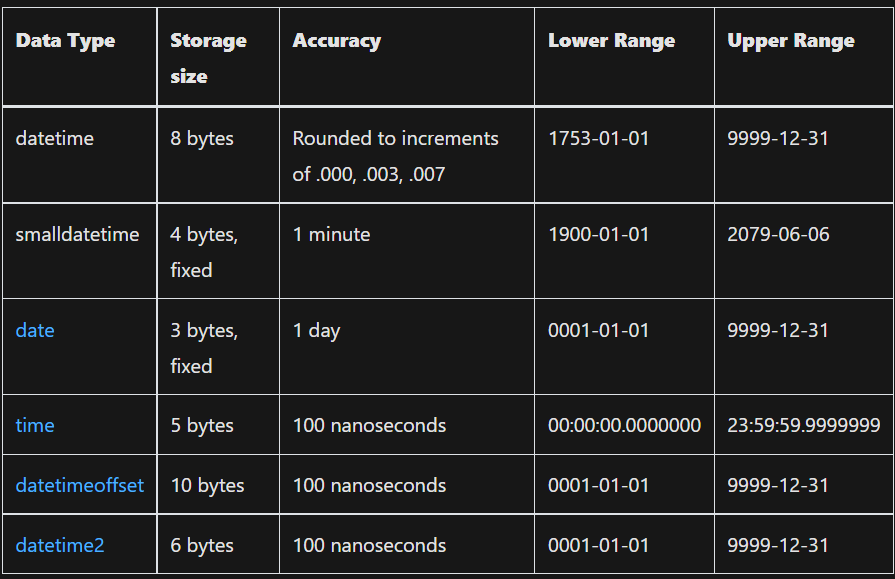The image size is (895, 579).
Task: Click the 23:59:59.9999999 upper range cell
Action: pyautogui.click(x=804, y=425)
